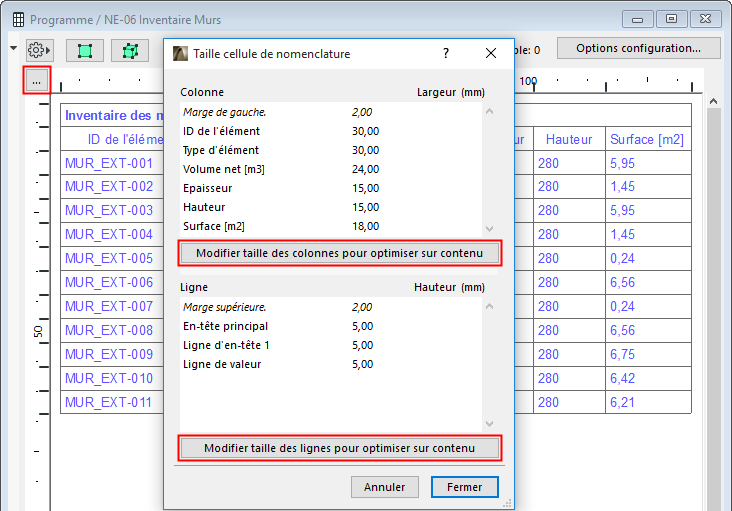The image size is (732, 511).
Task: Close the Taille cellule de nomenclature dialog
Action: click(491, 53)
